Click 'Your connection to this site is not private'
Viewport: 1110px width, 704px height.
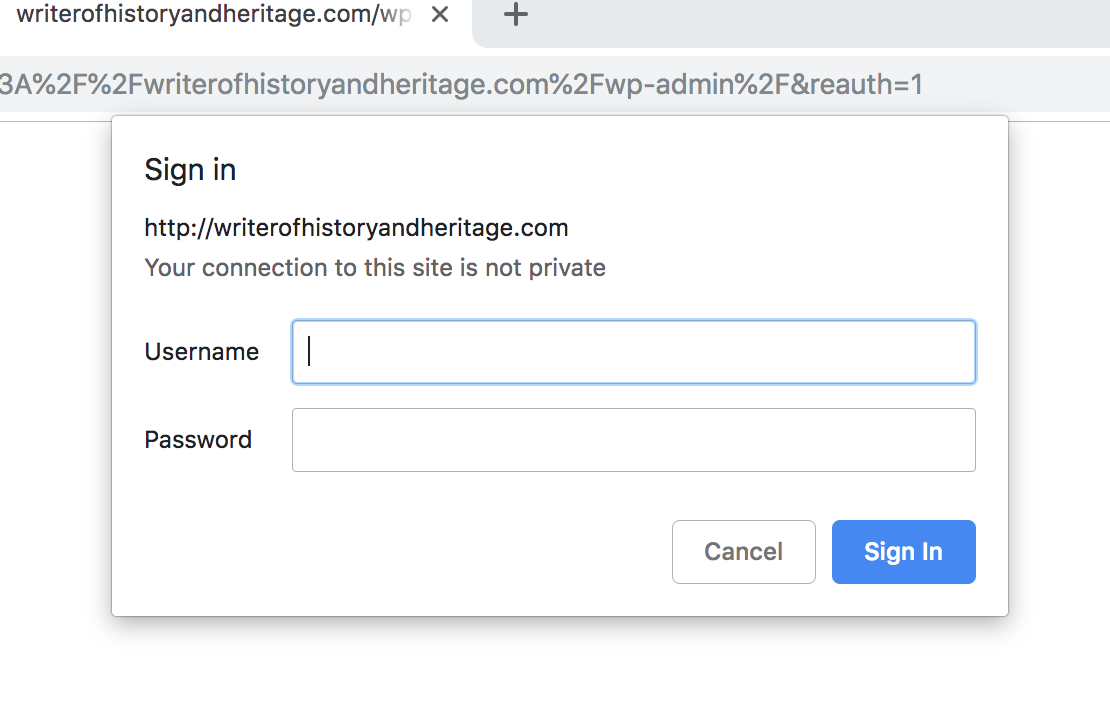click(375, 268)
